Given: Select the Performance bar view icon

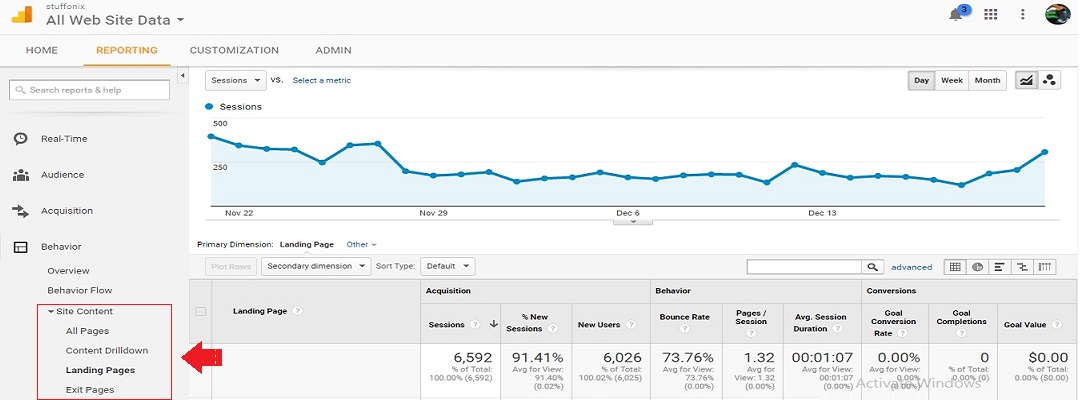Looking at the screenshot, I should tap(999, 267).
